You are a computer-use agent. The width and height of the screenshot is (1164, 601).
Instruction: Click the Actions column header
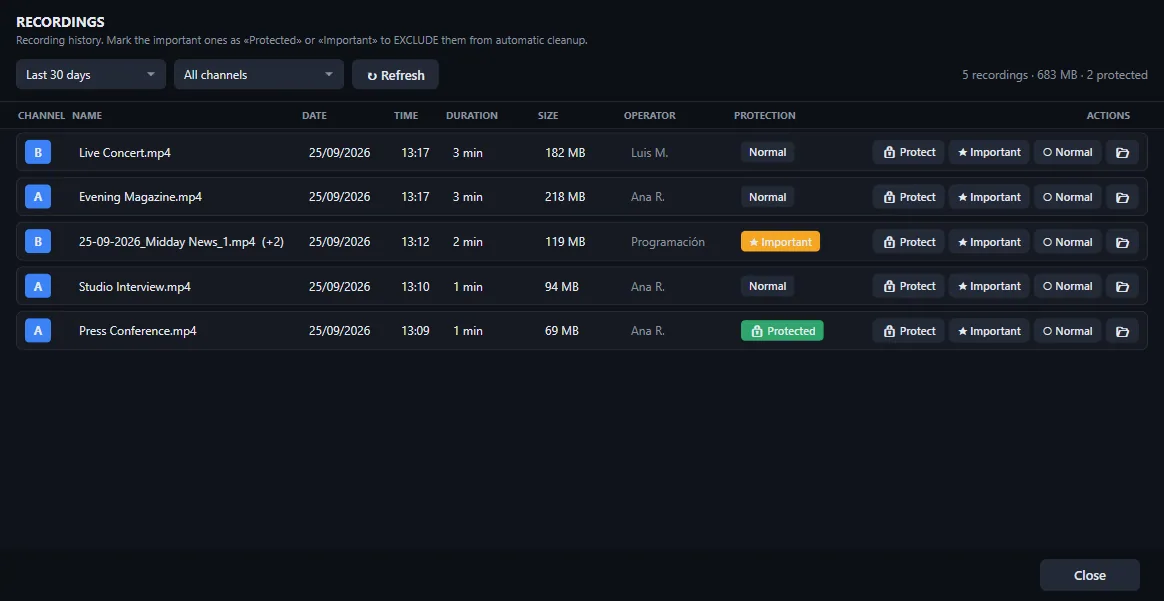point(1108,116)
